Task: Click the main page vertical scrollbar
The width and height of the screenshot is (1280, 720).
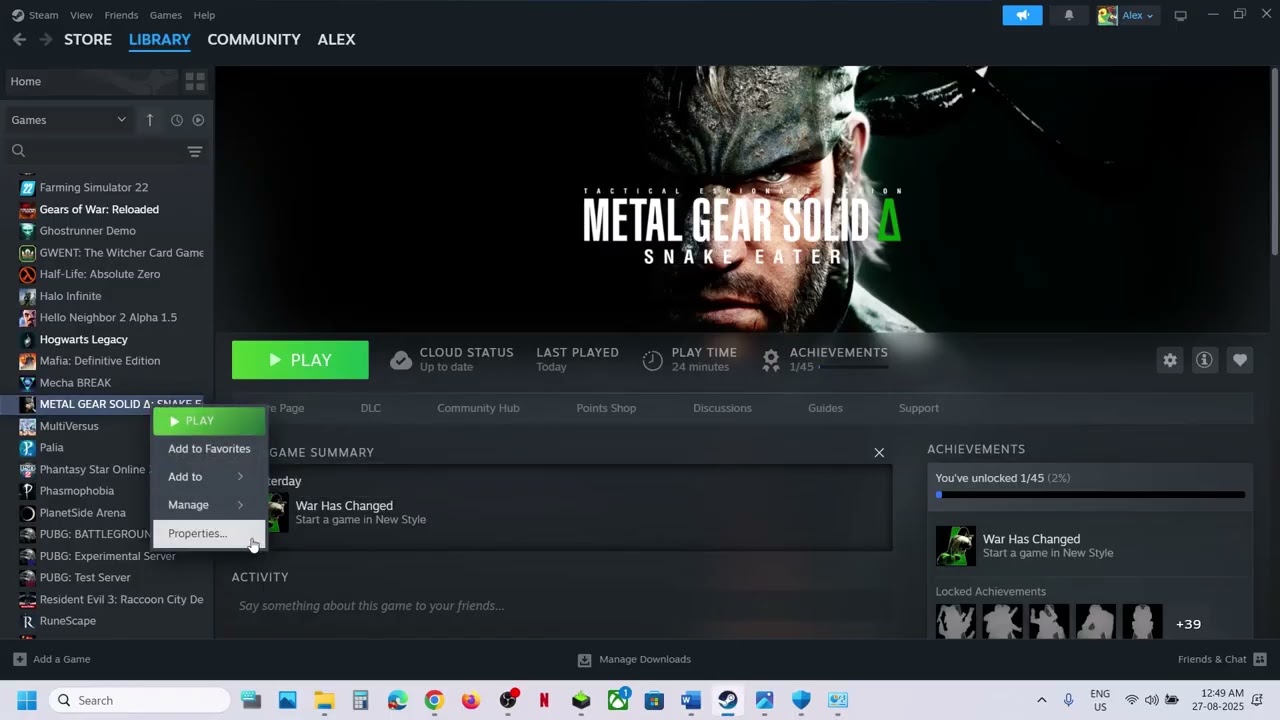Action: coord(1274,160)
